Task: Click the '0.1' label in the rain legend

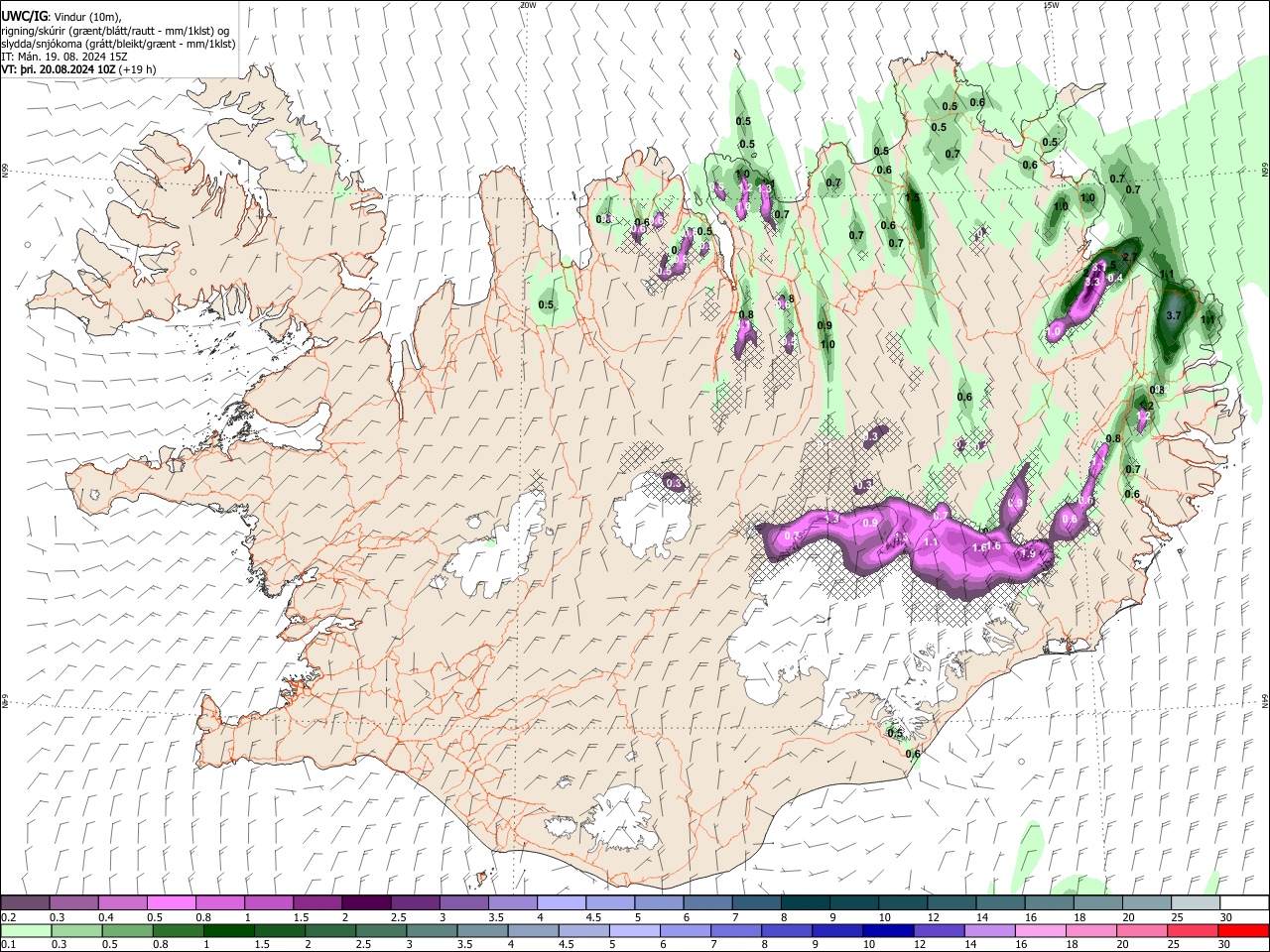Action: 8,944
